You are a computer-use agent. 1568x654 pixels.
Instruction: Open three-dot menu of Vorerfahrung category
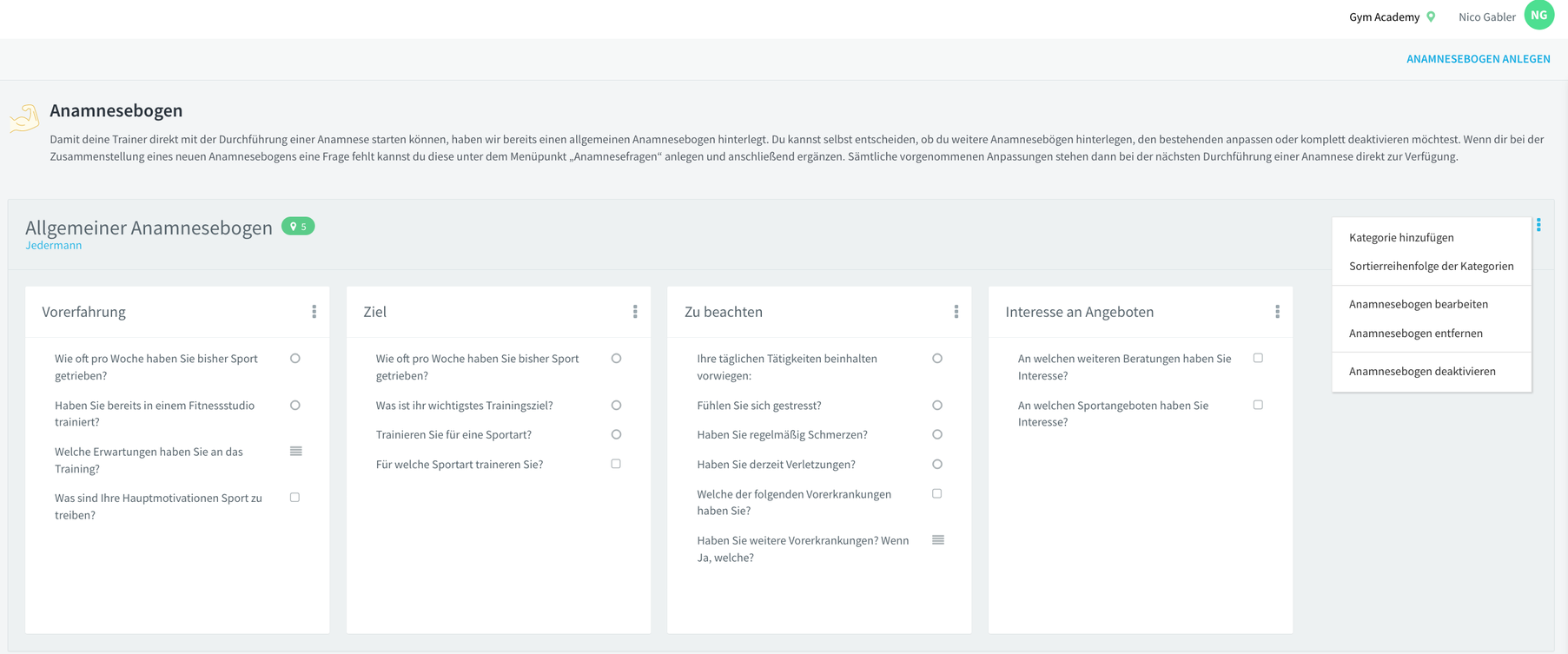pyautogui.click(x=314, y=312)
